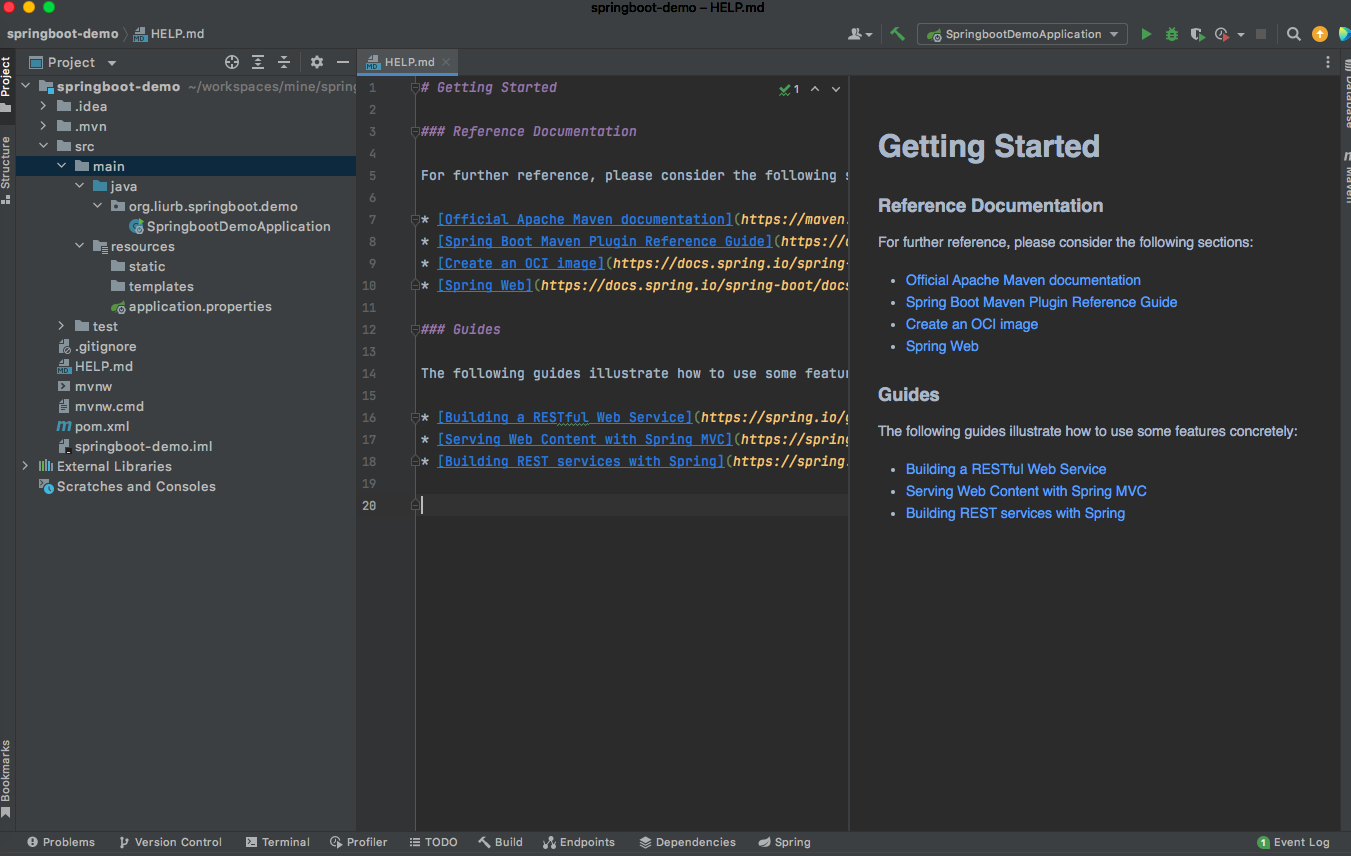Viewport: 1351px width, 856px height.
Task: Click the orange IDE update arrow icon
Action: (1319, 34)
